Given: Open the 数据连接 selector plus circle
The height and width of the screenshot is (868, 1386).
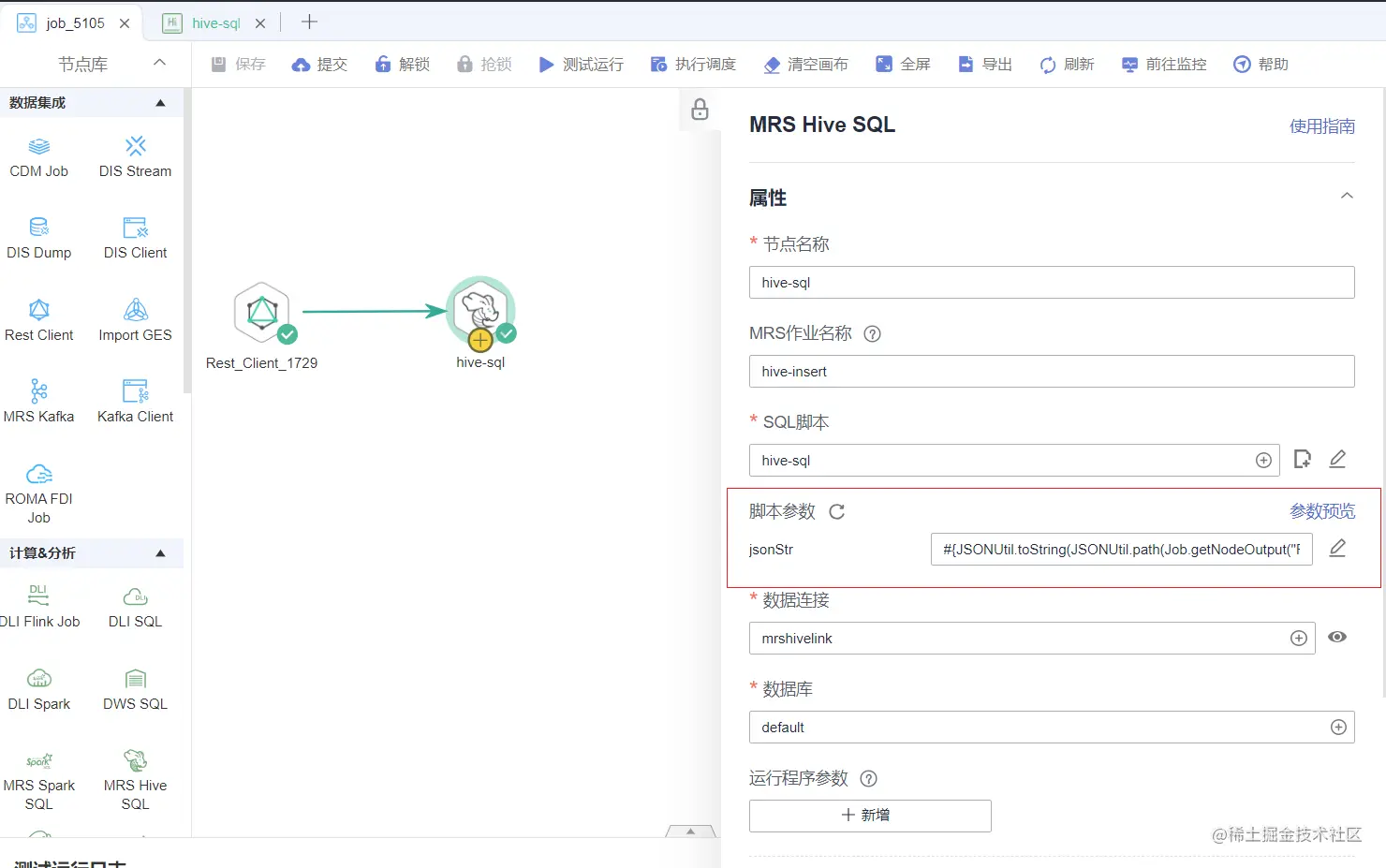Looking at the screenshot, I should tap(1299, 638).
